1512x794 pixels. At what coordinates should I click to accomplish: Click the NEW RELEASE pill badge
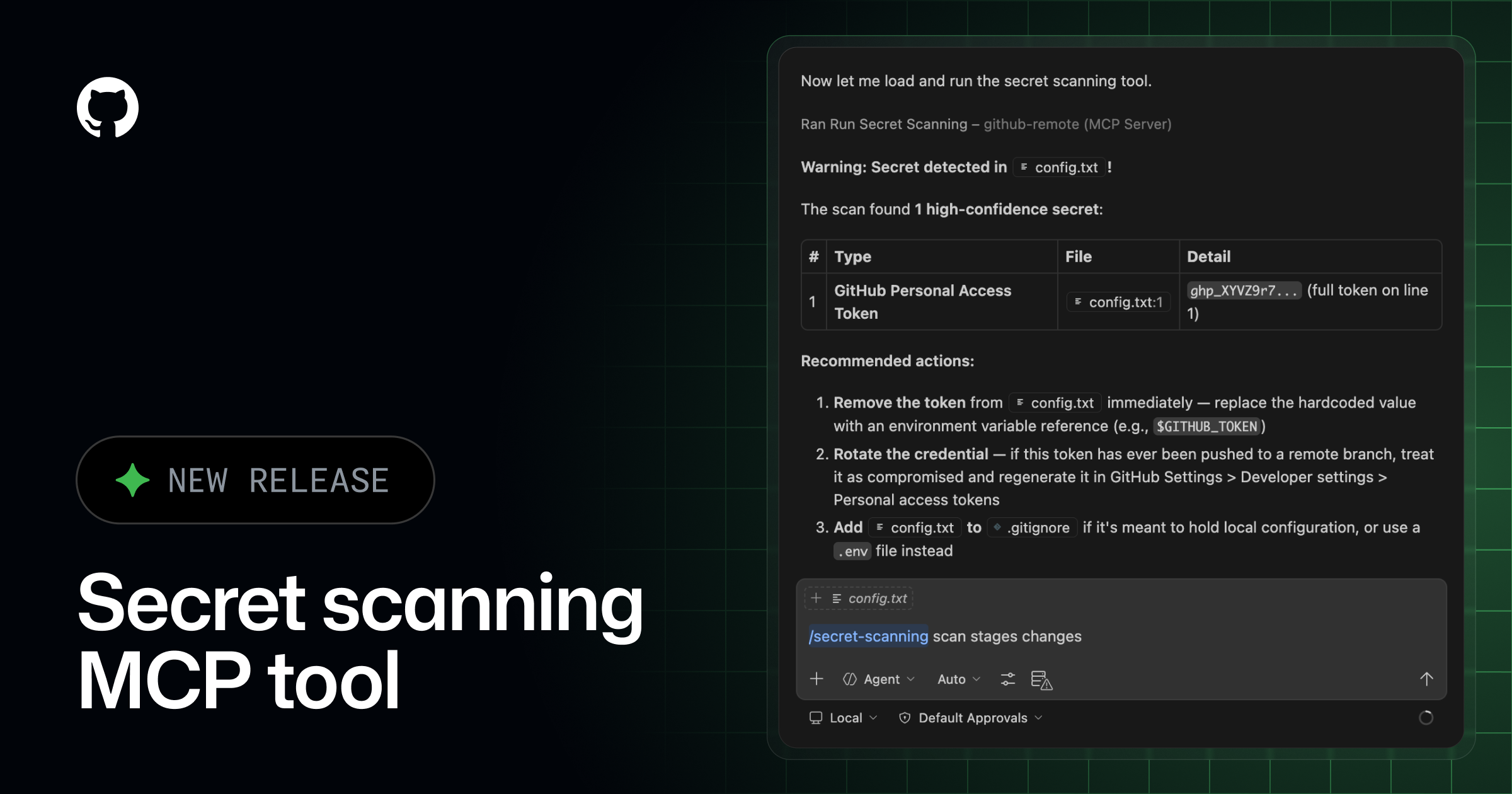(255, 480)
